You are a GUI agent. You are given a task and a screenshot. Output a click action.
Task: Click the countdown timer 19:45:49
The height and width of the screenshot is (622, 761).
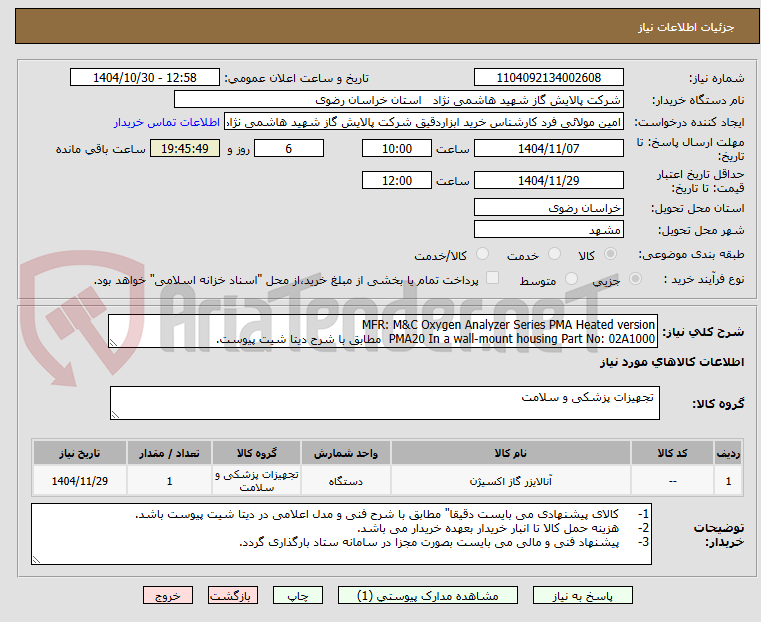pos(185,148)
